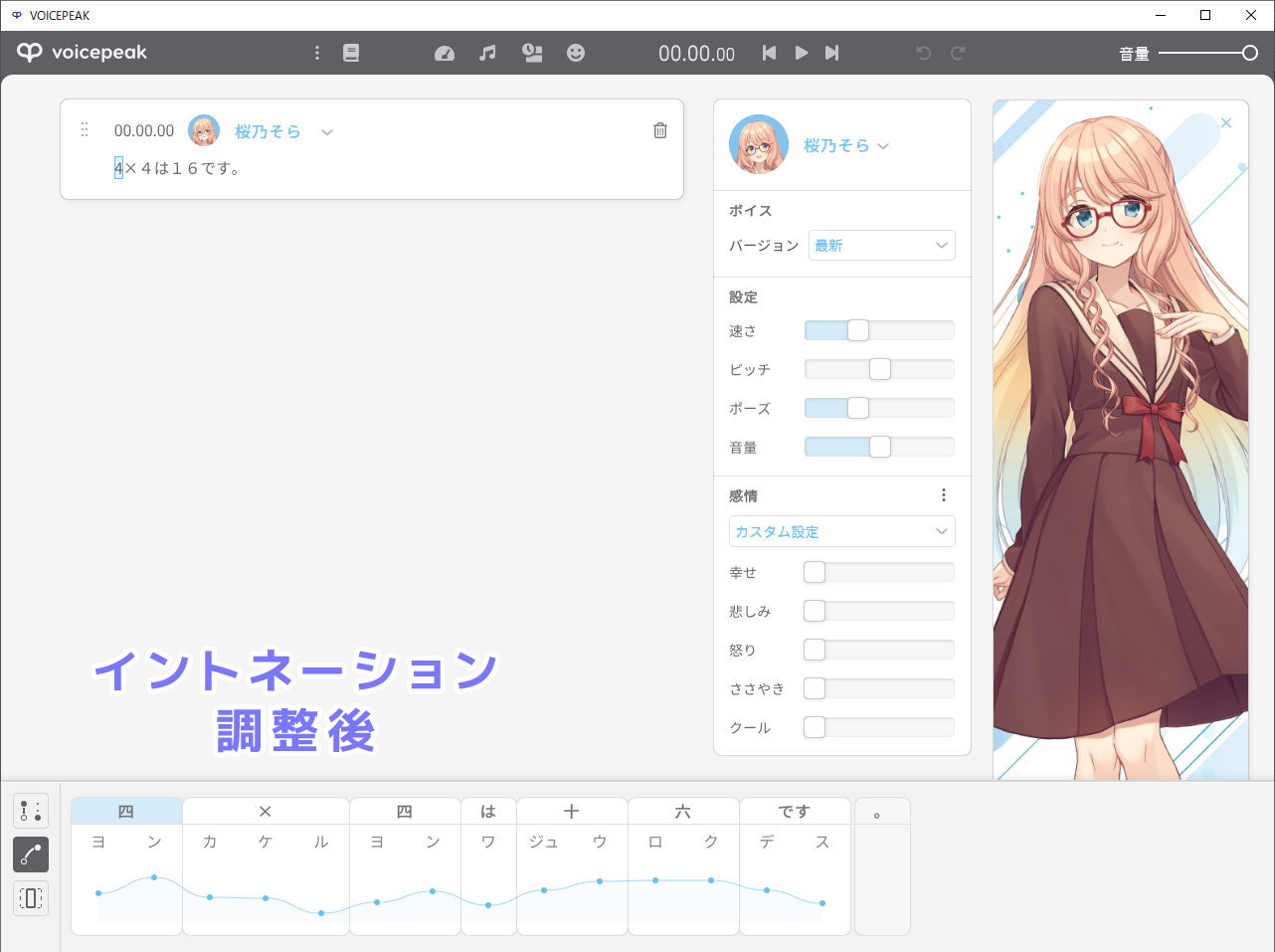
Task: Select the first 四 word segment header
Action: tap(126, 811)
